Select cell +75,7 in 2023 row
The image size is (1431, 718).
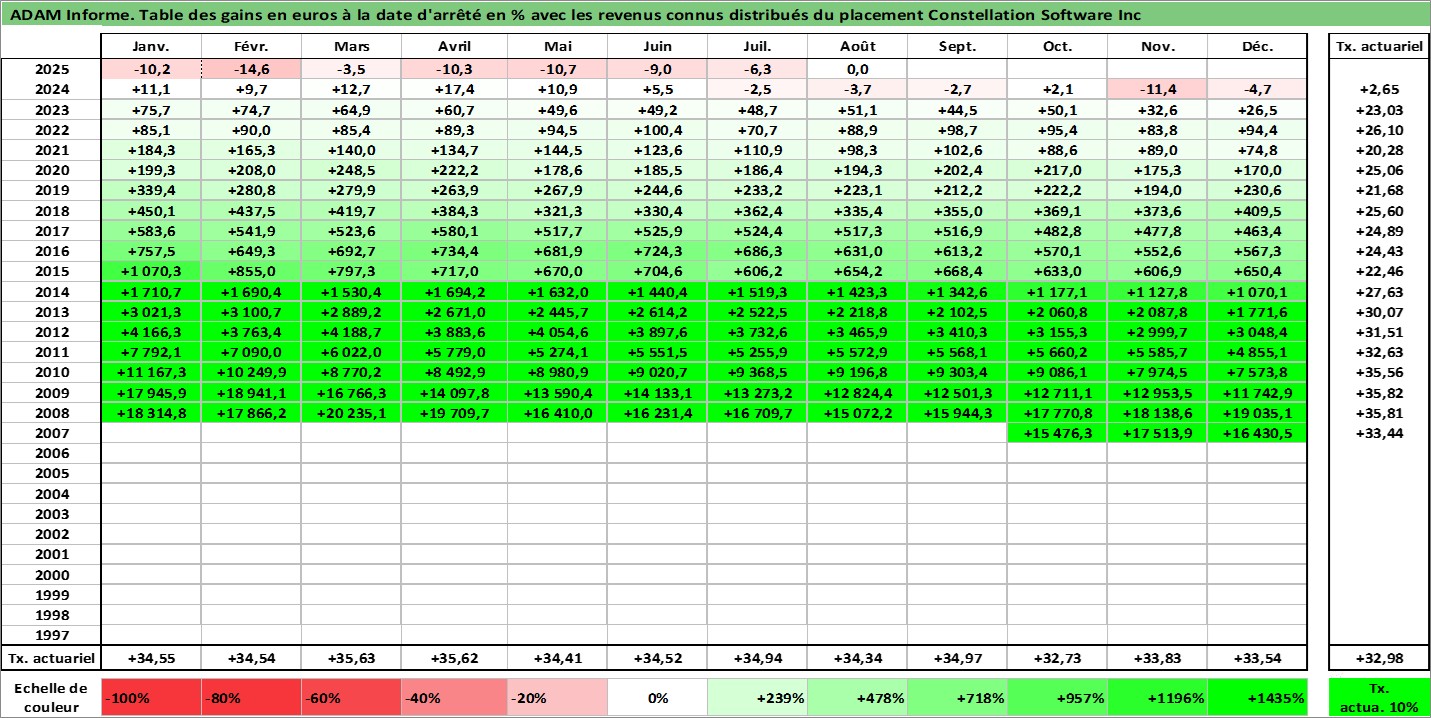(151, 110)
